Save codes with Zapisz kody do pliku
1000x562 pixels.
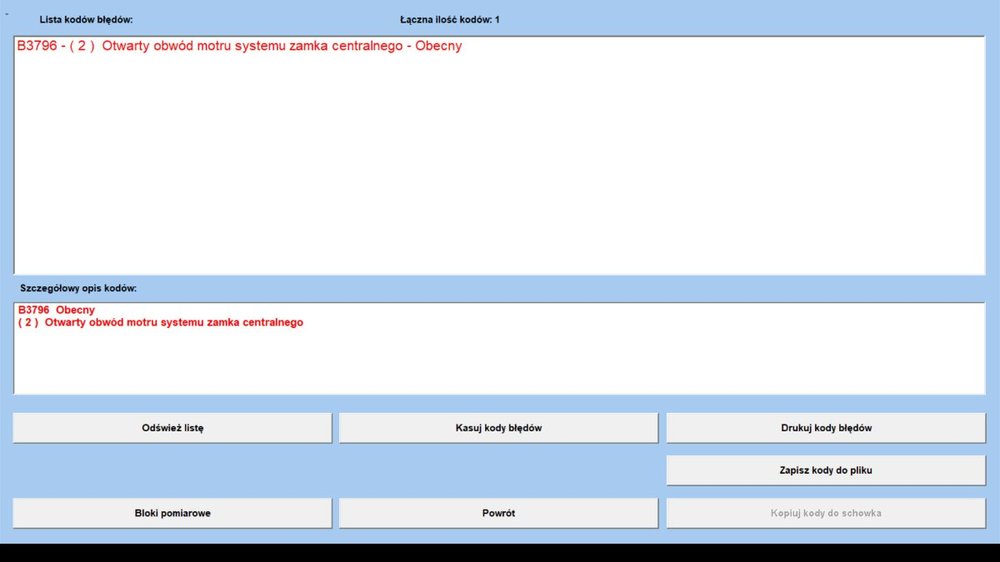[x=826, y=470]
